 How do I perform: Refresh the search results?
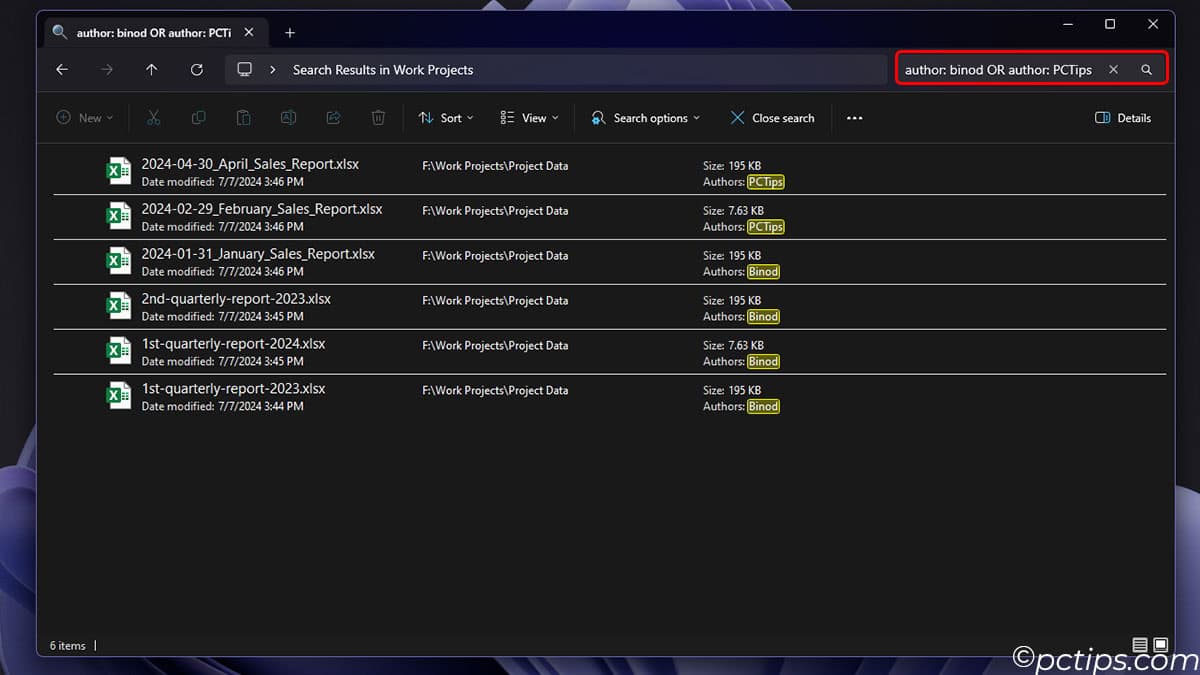click(x=197, y=69)
